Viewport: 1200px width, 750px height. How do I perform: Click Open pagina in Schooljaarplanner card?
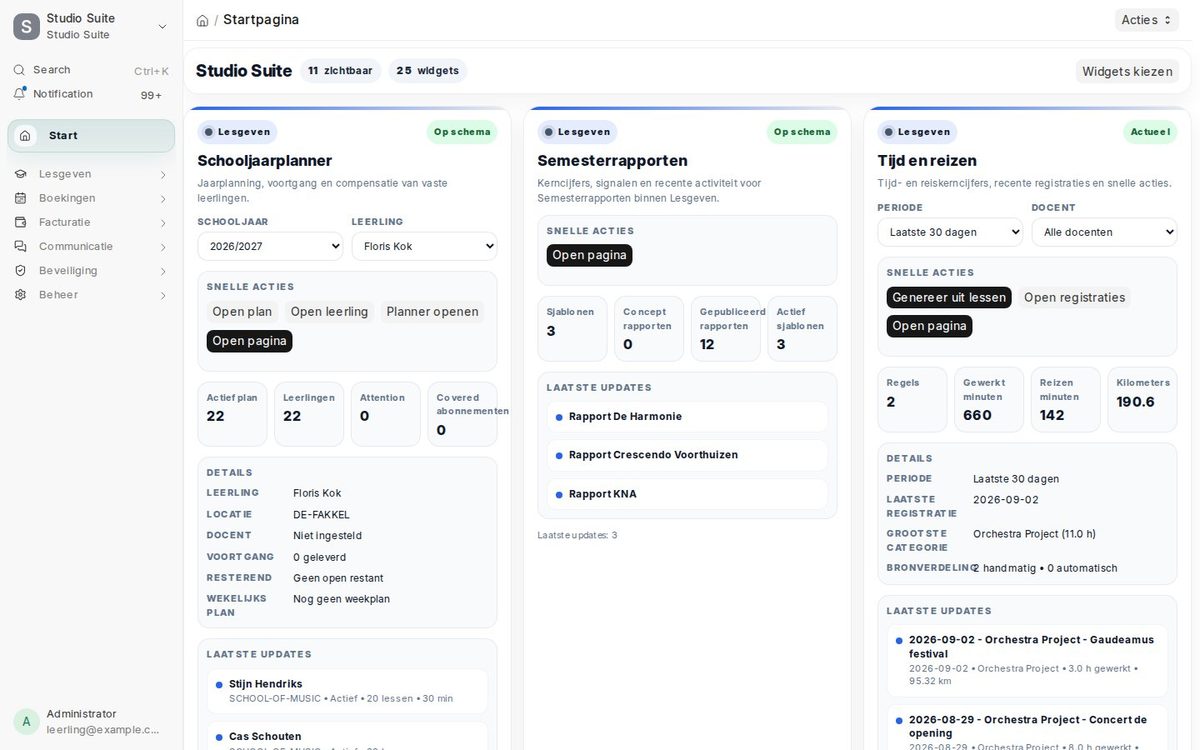(249, 341)
